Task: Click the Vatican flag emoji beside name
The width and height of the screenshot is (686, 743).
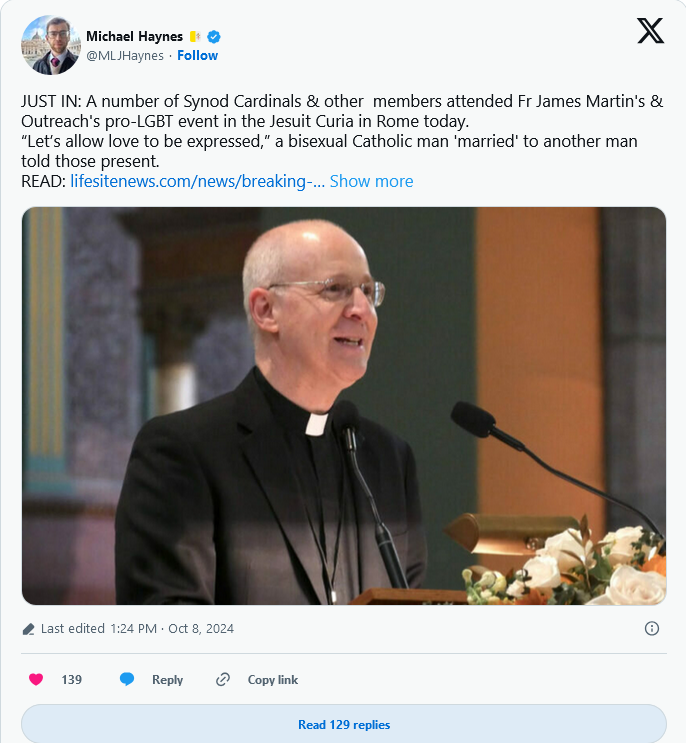Action: [x=195, y=36]
